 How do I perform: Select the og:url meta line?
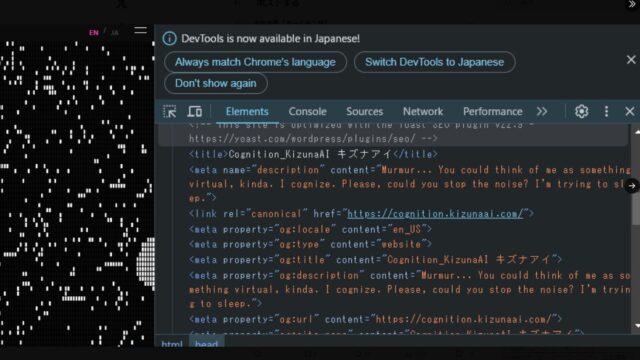click(375, 319)
